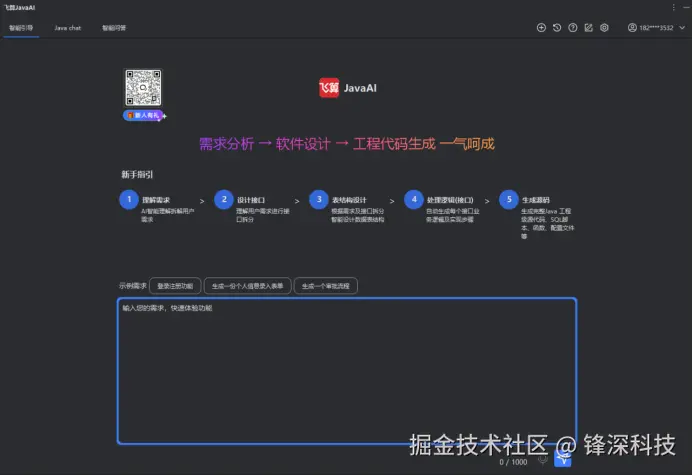Click the QR code image

point(143,87)
